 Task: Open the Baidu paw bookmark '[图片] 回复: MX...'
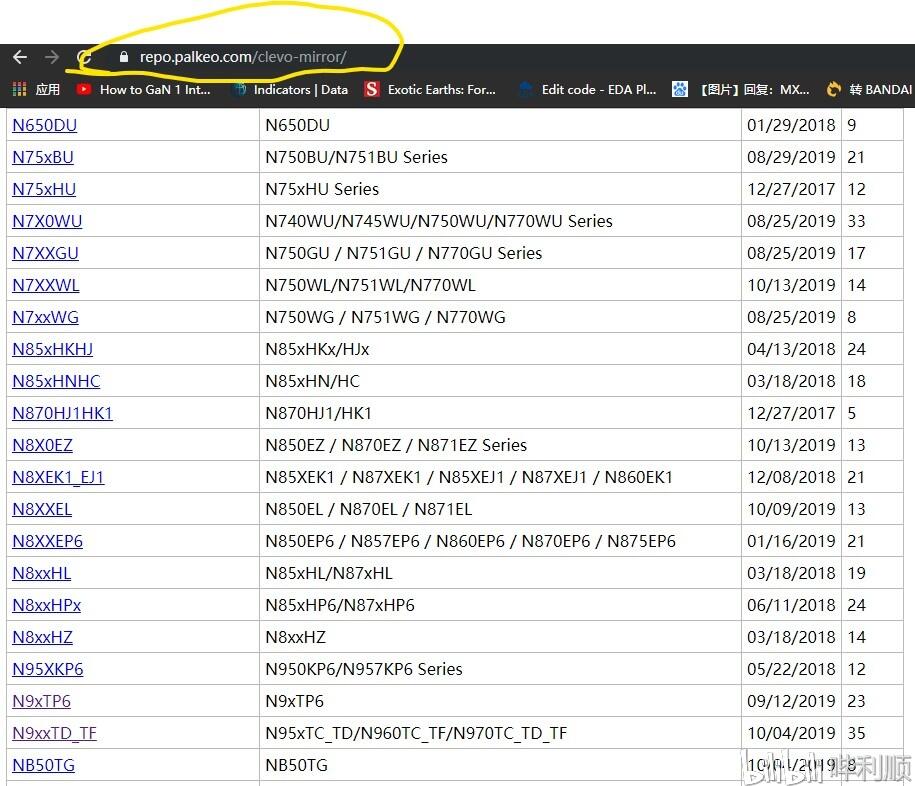click(x=741, y=89)
